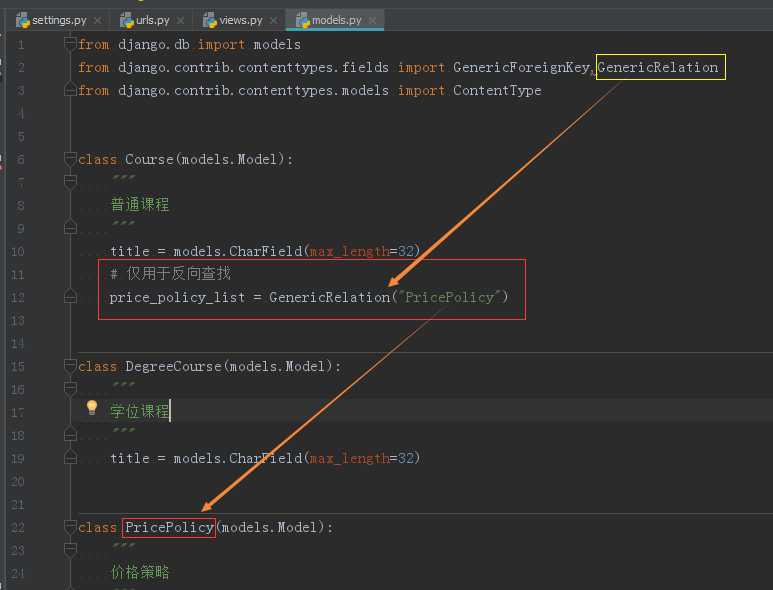Viewport: 773px width, 590px height.
Task: Collapse the PricePolicy class at line 22
Action: pyautogui.click(x=70, y=526)
